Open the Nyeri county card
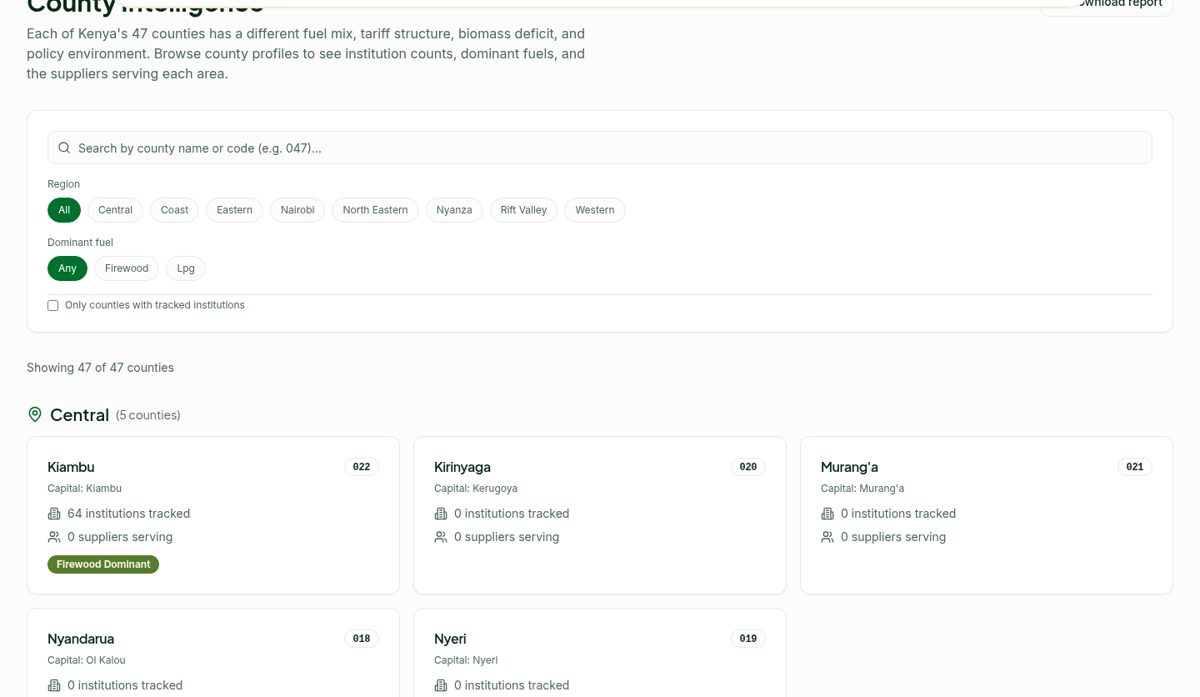The width and height of the screenshot is (1200, 697). 600,652
